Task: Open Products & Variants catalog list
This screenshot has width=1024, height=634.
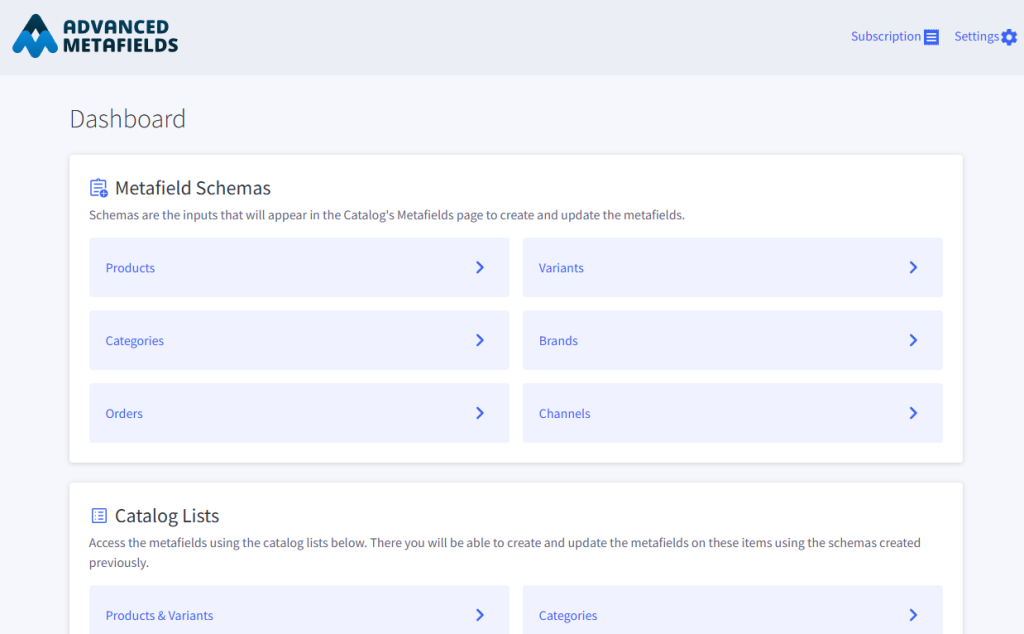Action: click(x=299, y=610)
